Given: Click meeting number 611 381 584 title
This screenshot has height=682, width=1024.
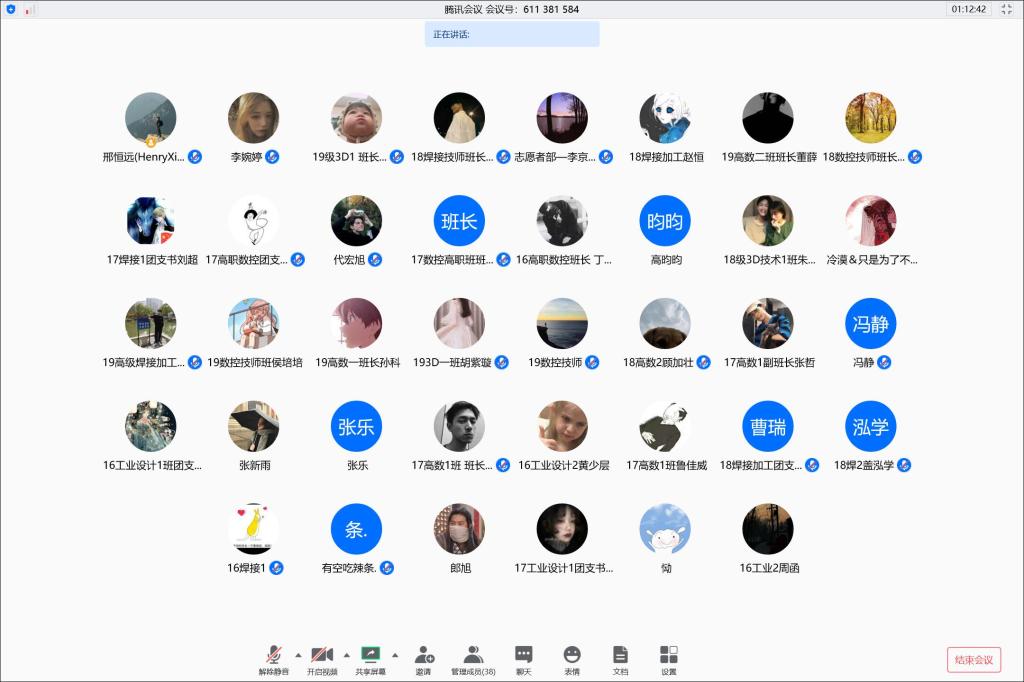Looking at the screenshot, I should (x=511, y=9).
